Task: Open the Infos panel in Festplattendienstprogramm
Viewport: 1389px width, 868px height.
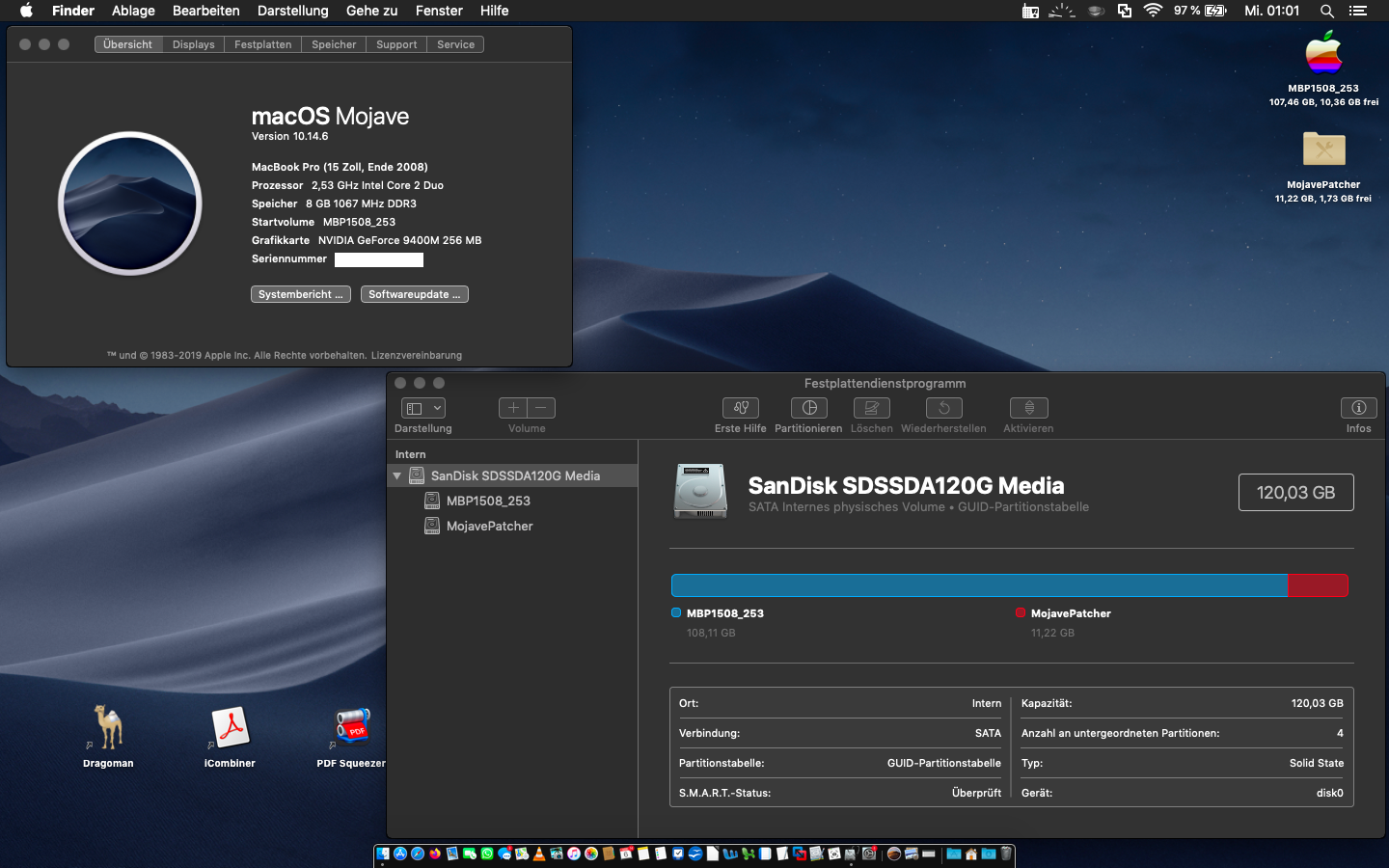Action: coord(1359,408)
